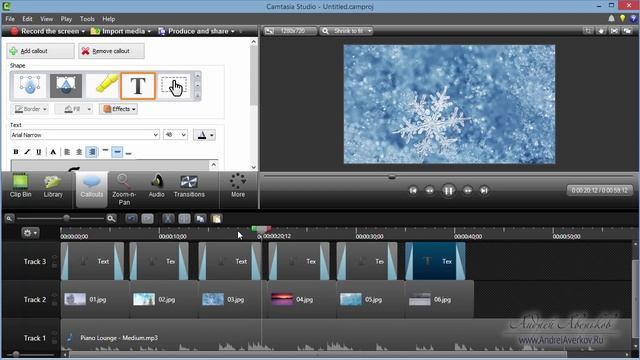Center callout text horizontally
This screenshot has height=360, width=640.
79,152
